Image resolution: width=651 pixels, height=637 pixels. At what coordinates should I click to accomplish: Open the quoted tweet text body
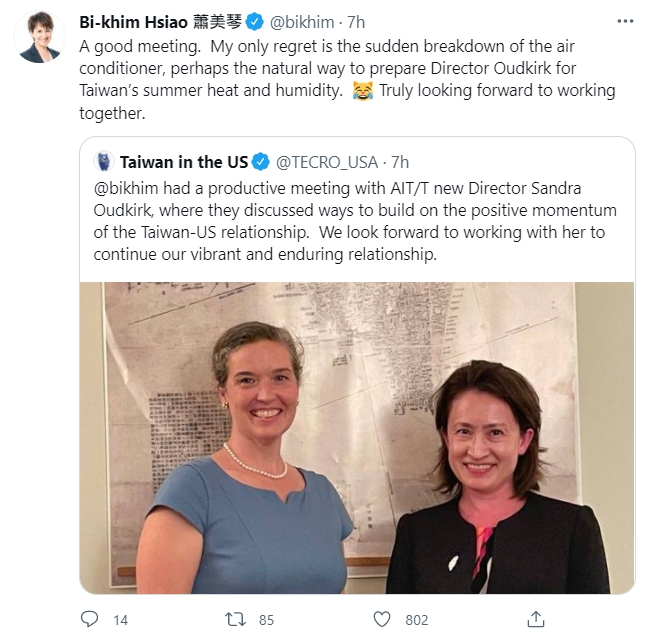355,221
